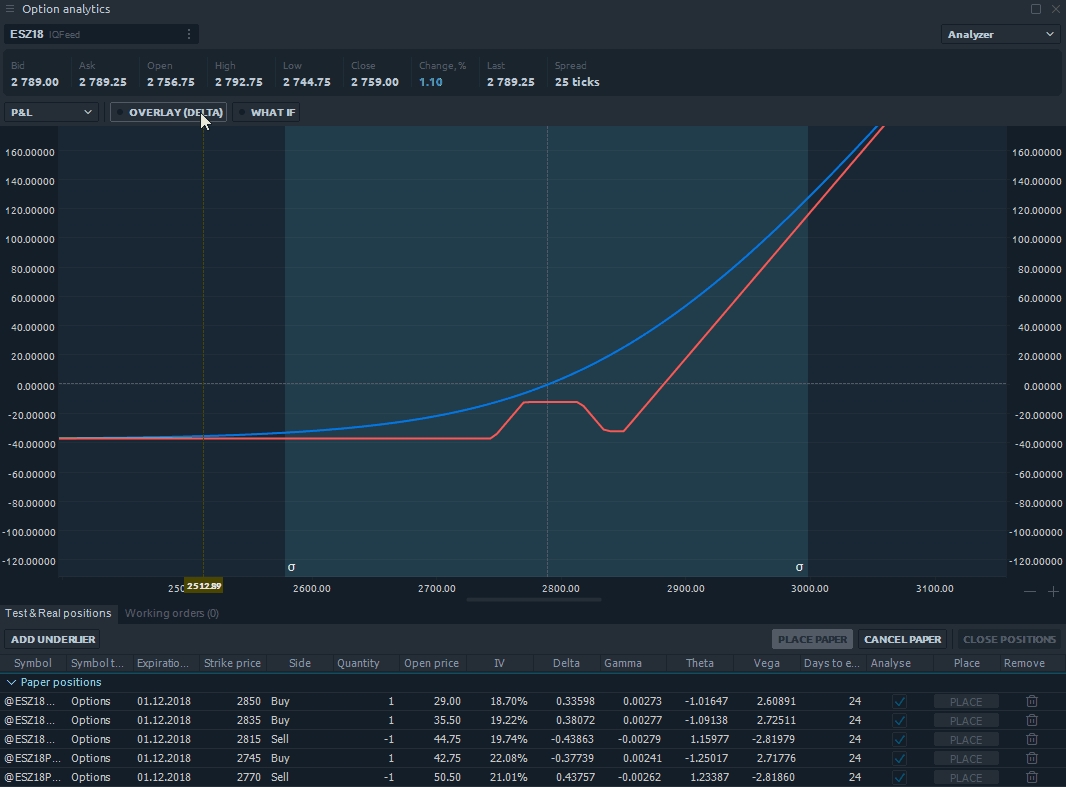Zoom in the chart with plus icon
The height and width of the screenshot is (787, 1066).
pyautogui.click(x=1053, y=591)
